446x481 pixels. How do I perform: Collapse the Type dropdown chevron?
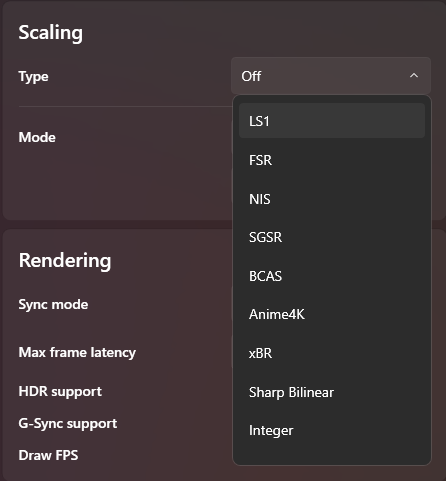point(414,76)
